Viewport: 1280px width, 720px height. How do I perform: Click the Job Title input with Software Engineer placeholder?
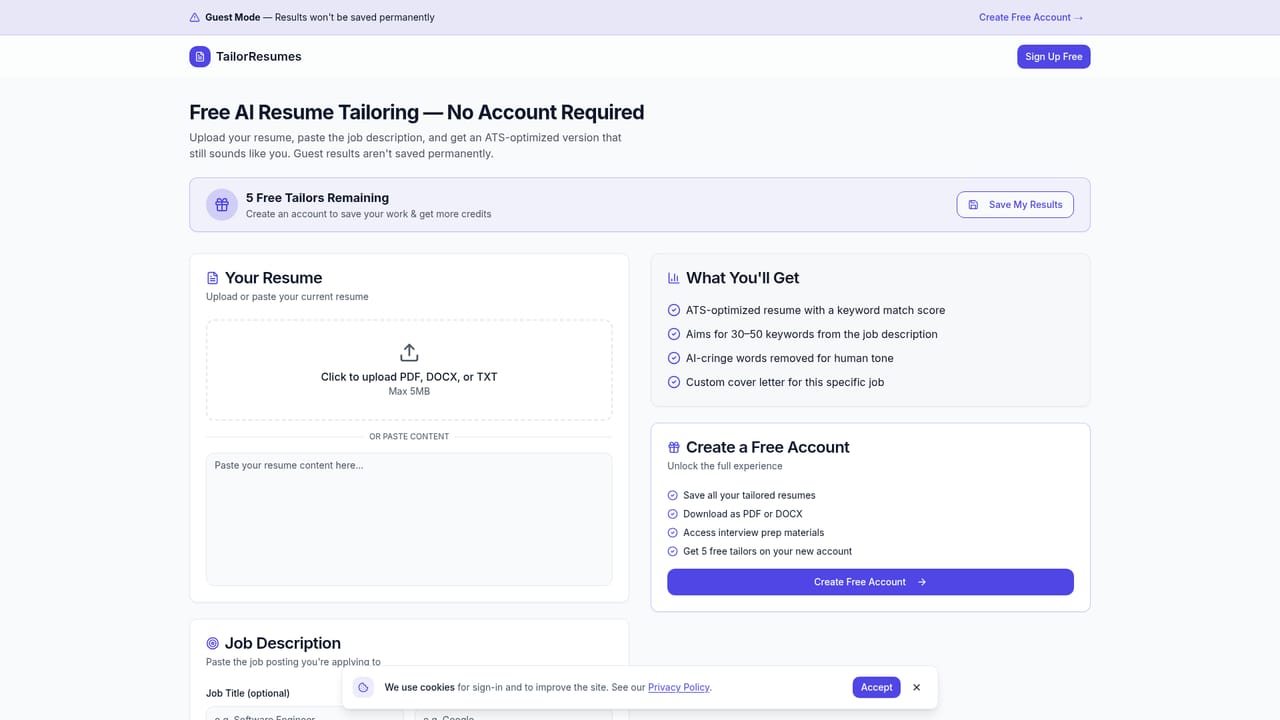[304, 713]
